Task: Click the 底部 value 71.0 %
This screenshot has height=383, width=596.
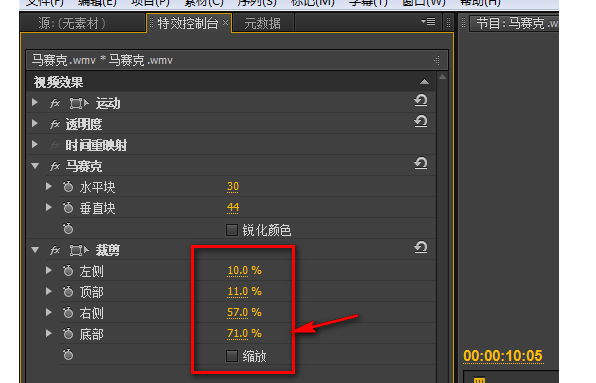Action: tap(244, 334)
